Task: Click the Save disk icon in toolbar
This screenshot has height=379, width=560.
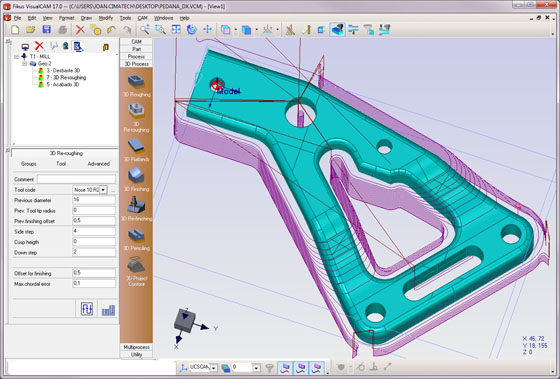Action: click(x=46, y=30)
